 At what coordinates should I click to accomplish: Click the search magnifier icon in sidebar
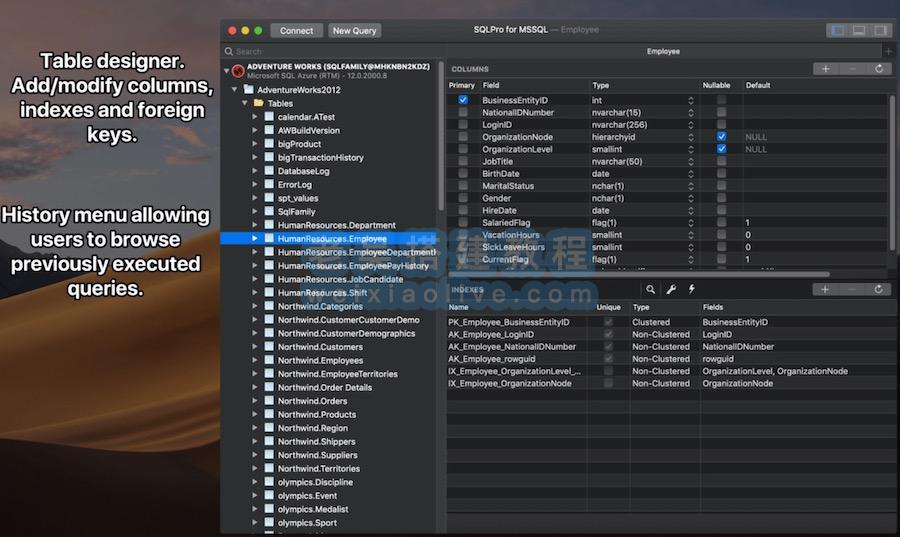[229, 51]
